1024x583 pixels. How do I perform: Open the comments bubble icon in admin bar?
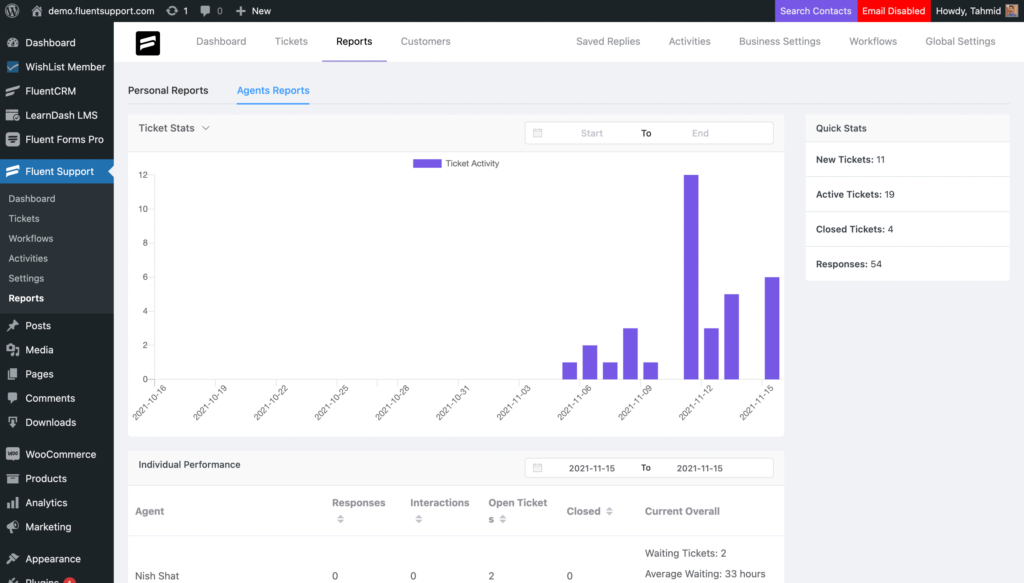pos(205,11)
